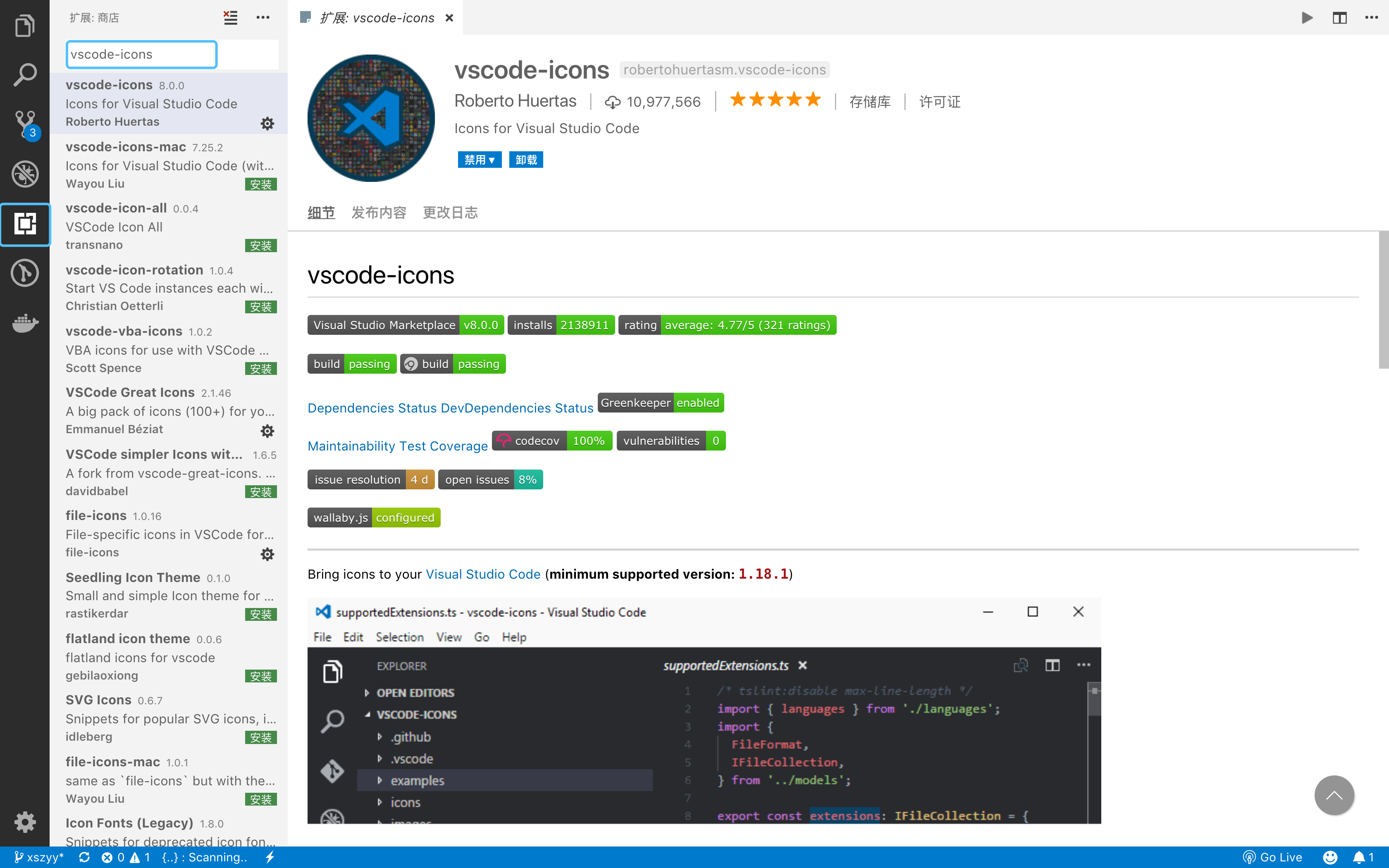Viewport: 1389px width, 868px height.
Task: Select the 扩展: vscode-icons editor tab
Action: coord(376,18)
